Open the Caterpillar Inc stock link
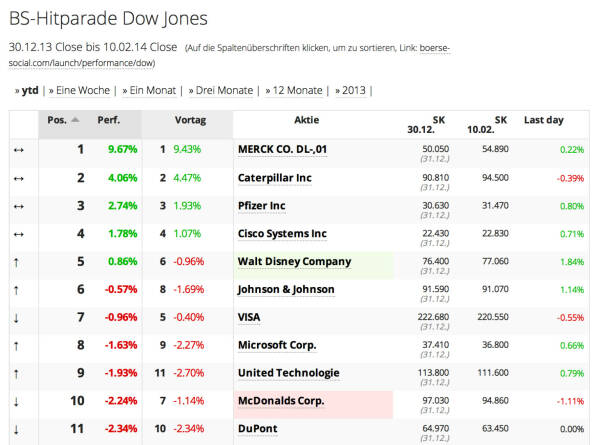 (274, 178)
